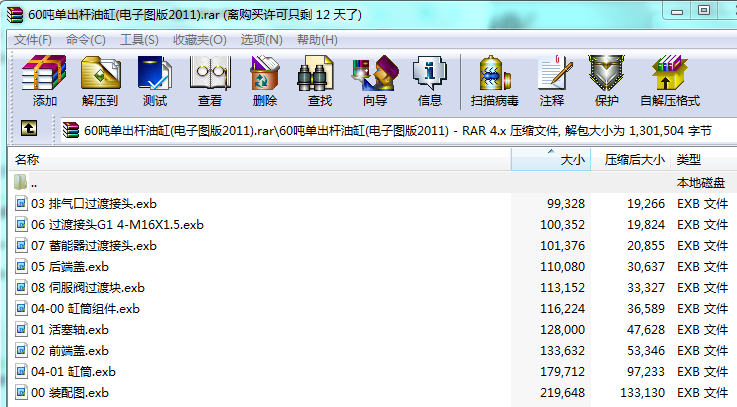
Task: Open the Extract To (解压到) tool
Action: click(100, 80)
